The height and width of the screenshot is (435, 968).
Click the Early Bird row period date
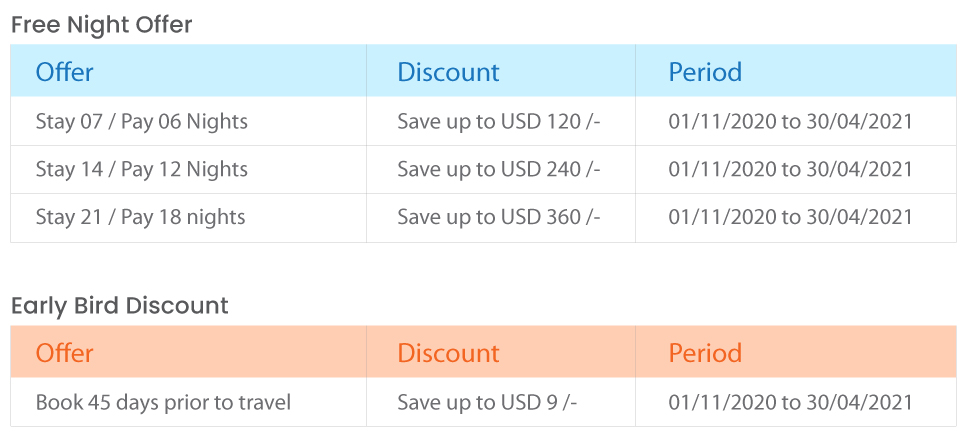point(790,403)
